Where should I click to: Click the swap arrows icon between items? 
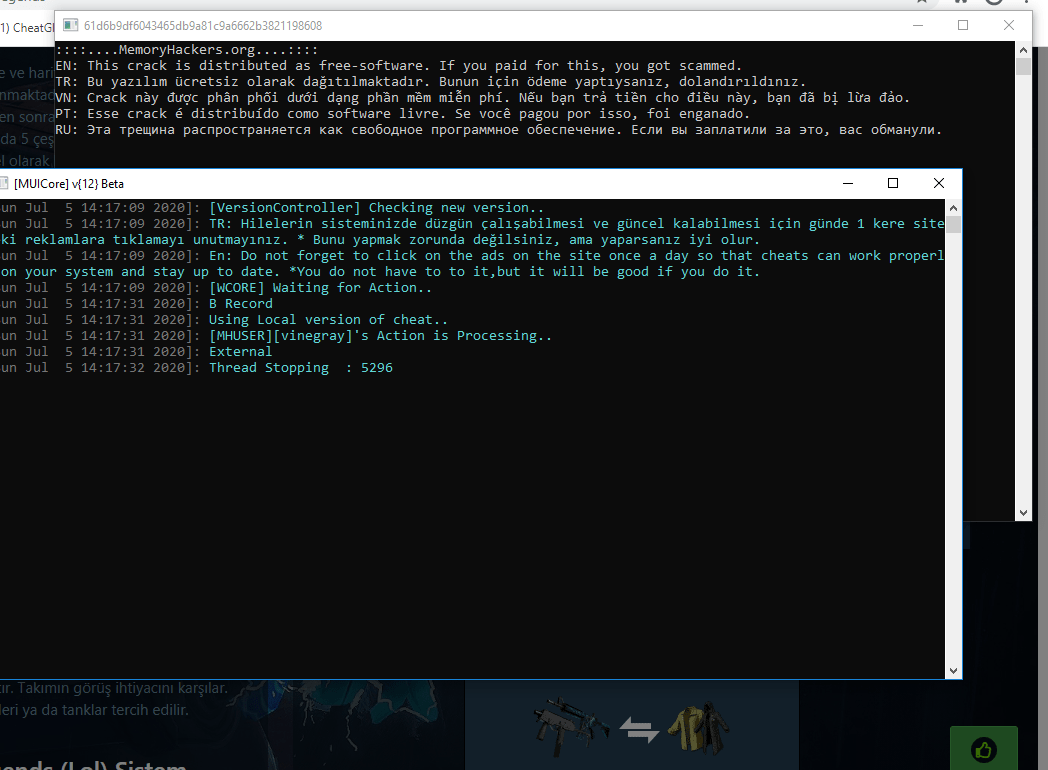[638, 729]
